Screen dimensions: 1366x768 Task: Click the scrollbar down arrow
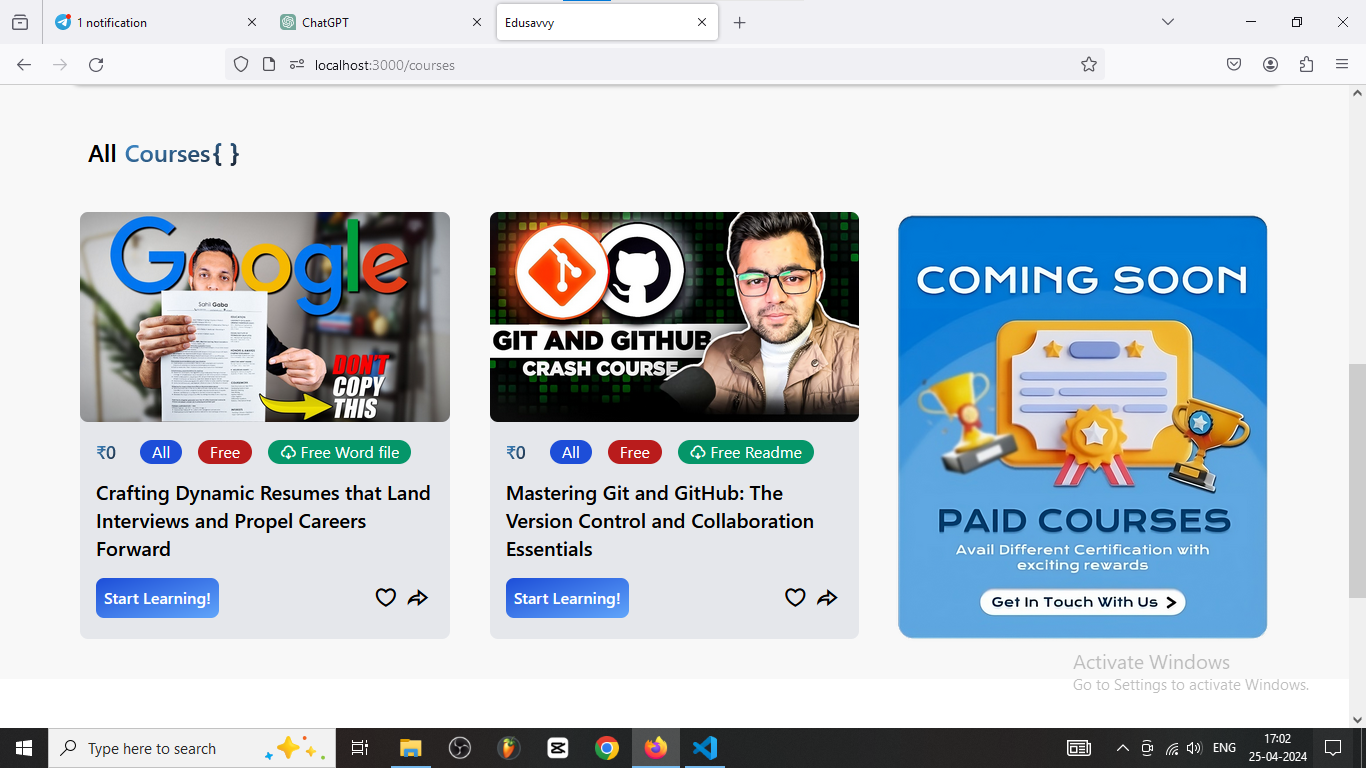[x=1357, y=719]
